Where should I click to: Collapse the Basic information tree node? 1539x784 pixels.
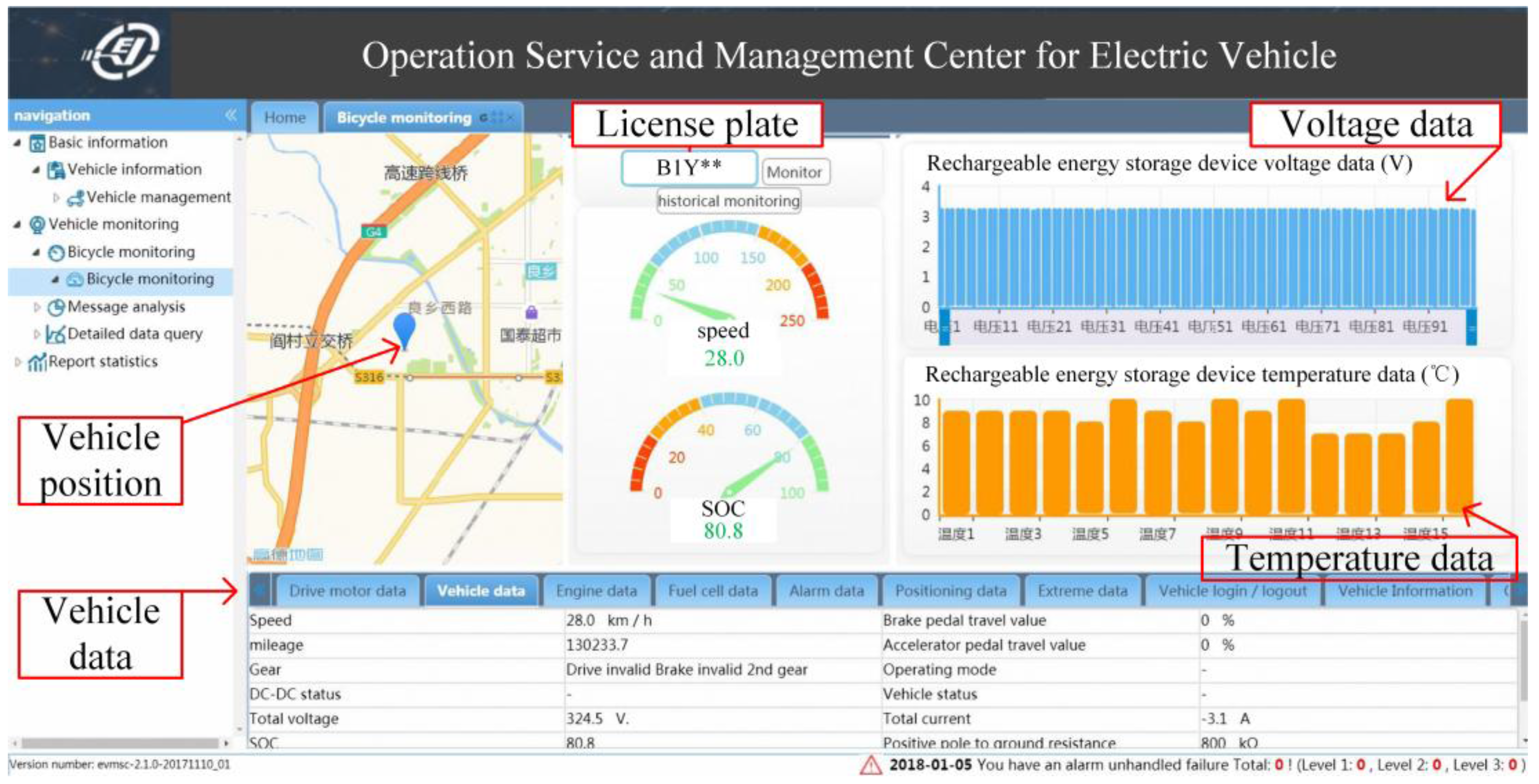18,143
